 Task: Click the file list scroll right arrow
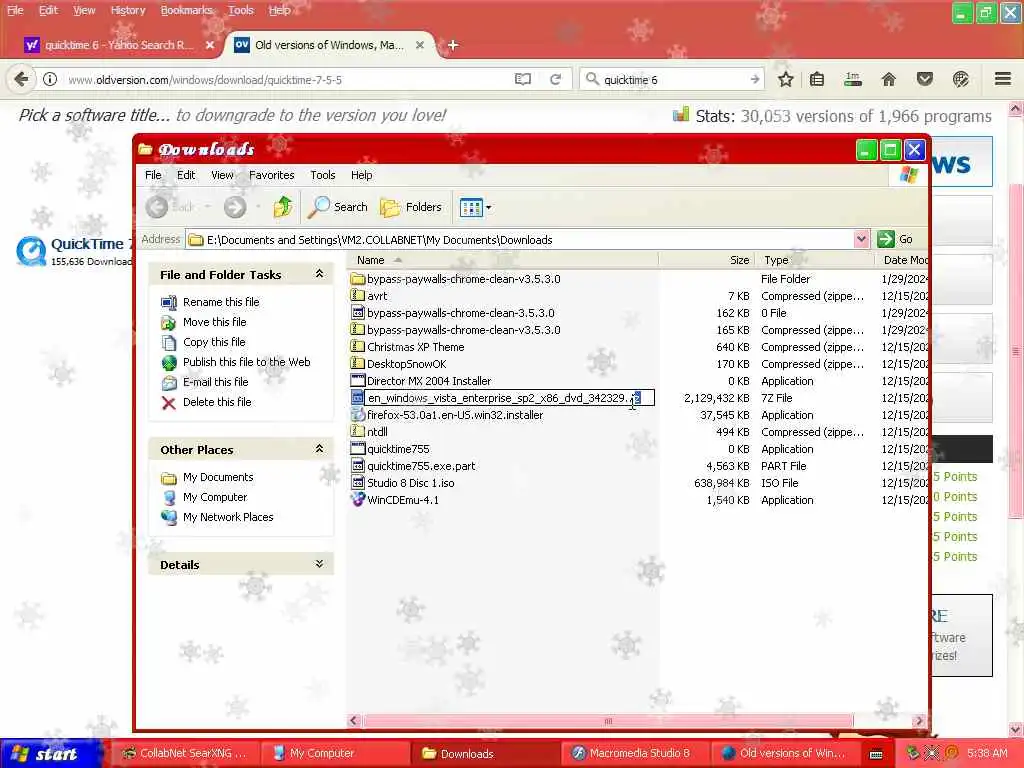coord(920,721)
